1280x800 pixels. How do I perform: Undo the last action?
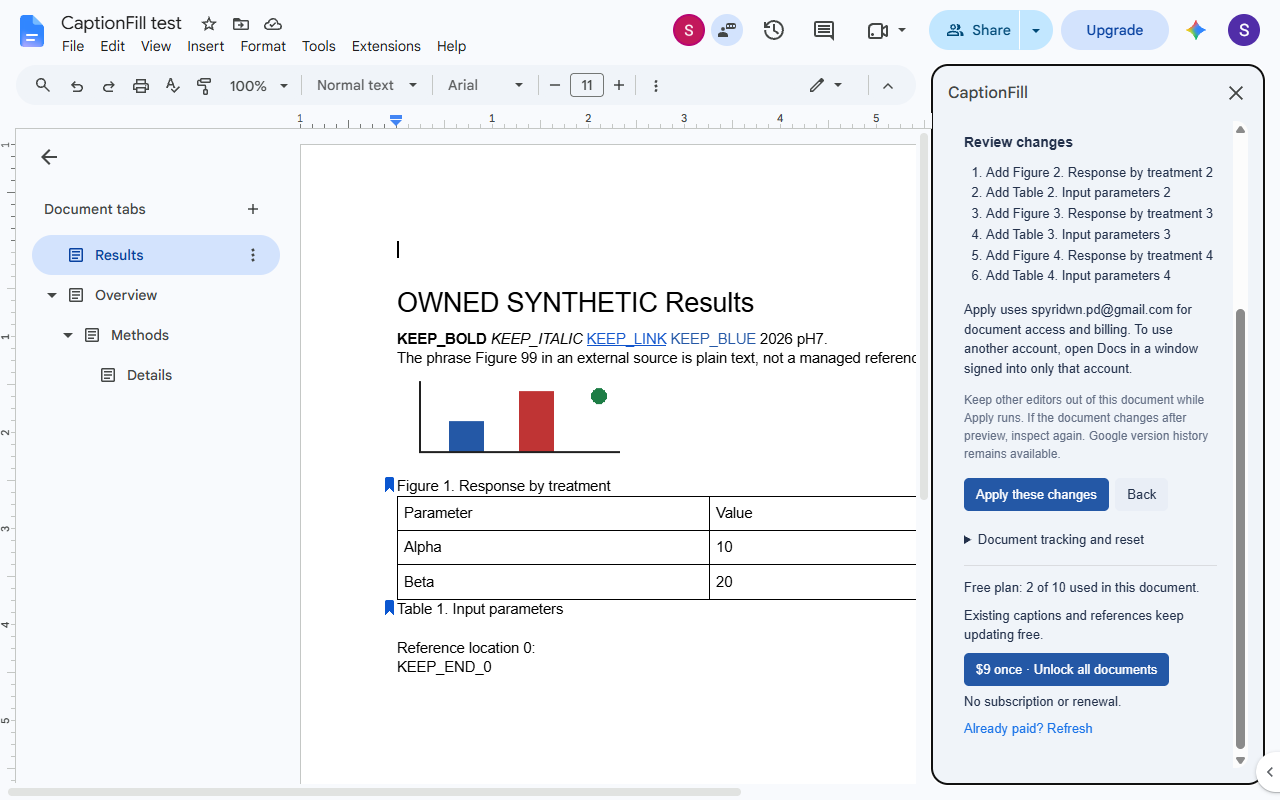77,86
